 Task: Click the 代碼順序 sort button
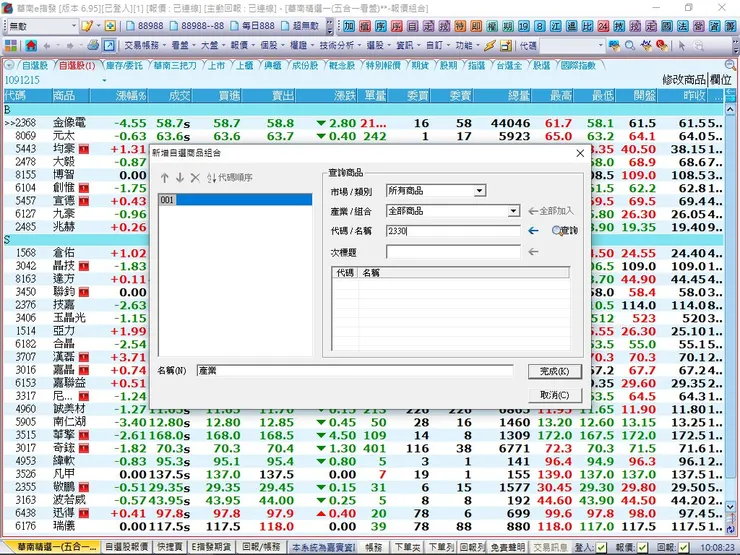230,178
